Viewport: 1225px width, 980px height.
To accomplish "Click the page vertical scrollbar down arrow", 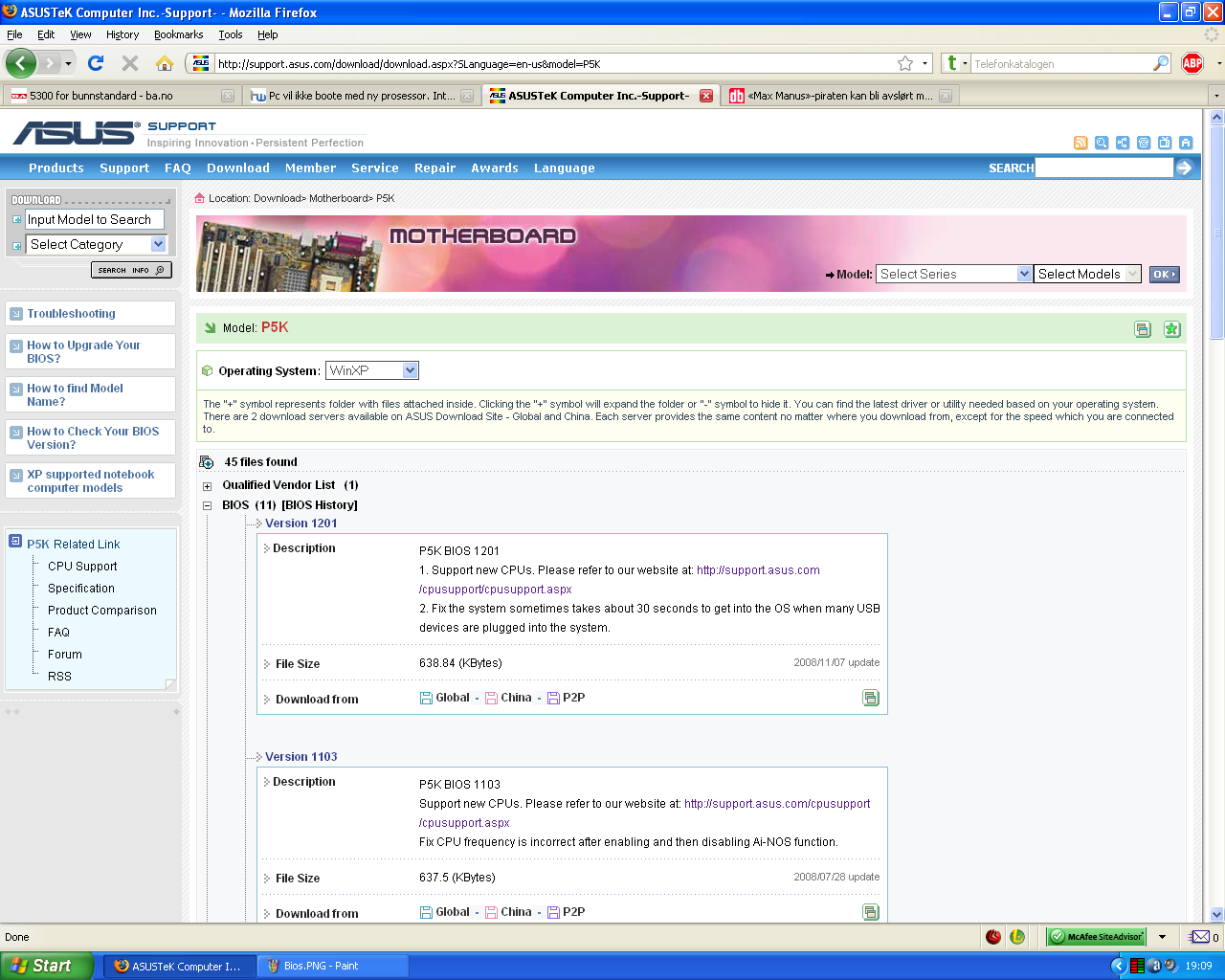I will click(1216, 914).
